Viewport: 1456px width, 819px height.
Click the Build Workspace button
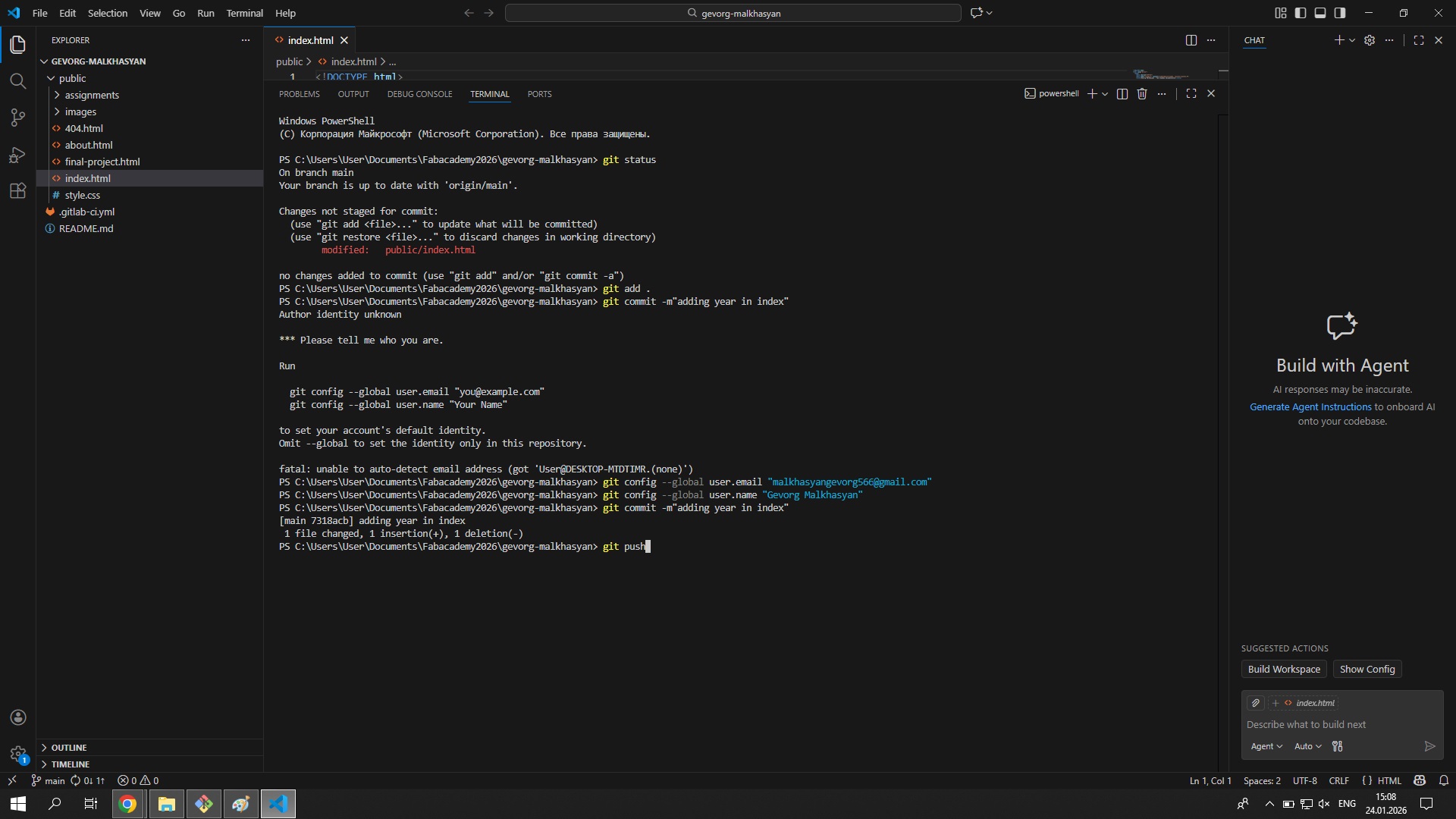1284,669
